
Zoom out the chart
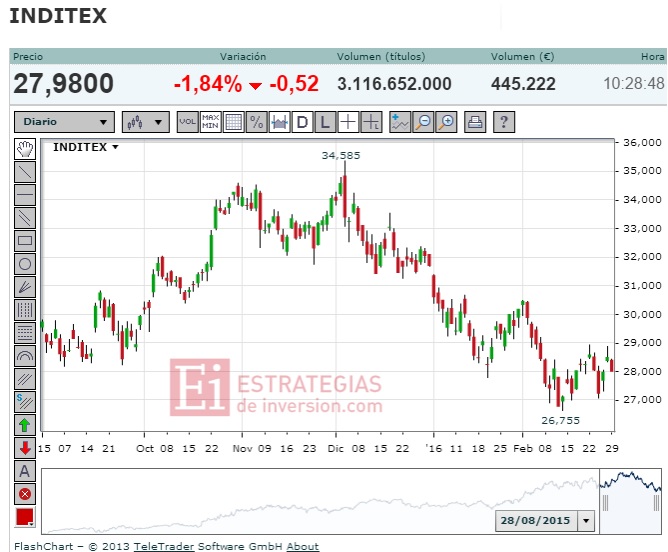423,122
